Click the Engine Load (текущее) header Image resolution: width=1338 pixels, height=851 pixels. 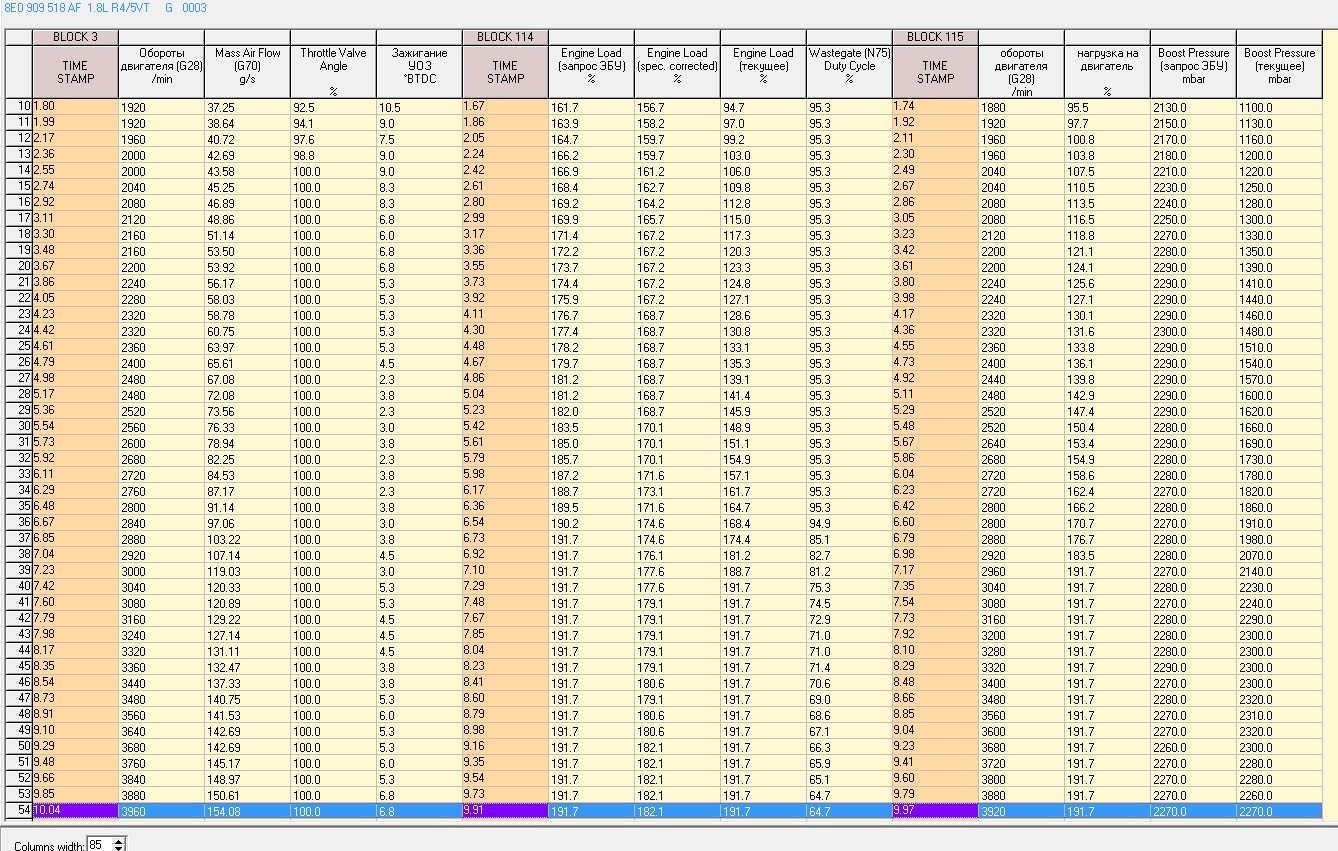763,71
